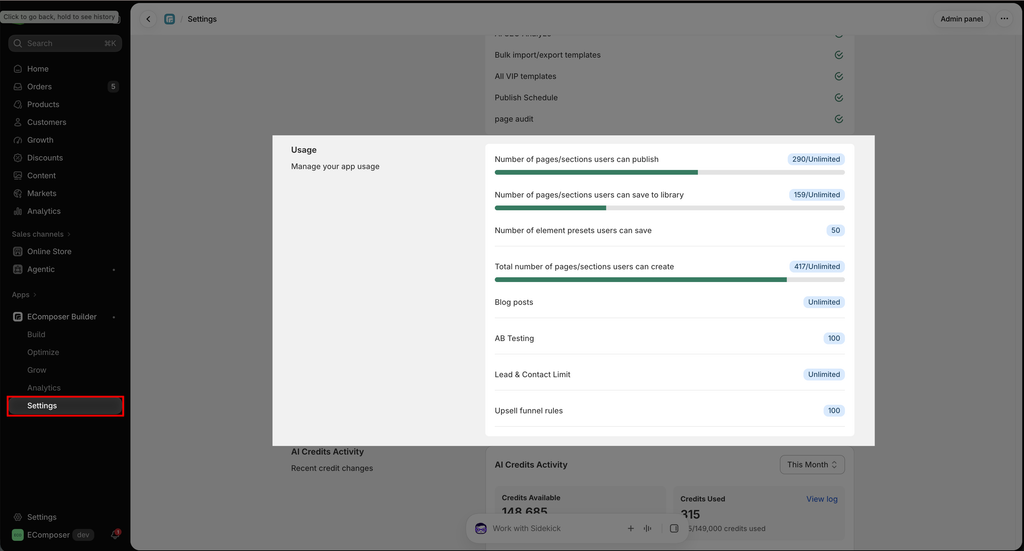1024x551 pixels.
Task: Open the Build submenu item
Action: (36, 334)
